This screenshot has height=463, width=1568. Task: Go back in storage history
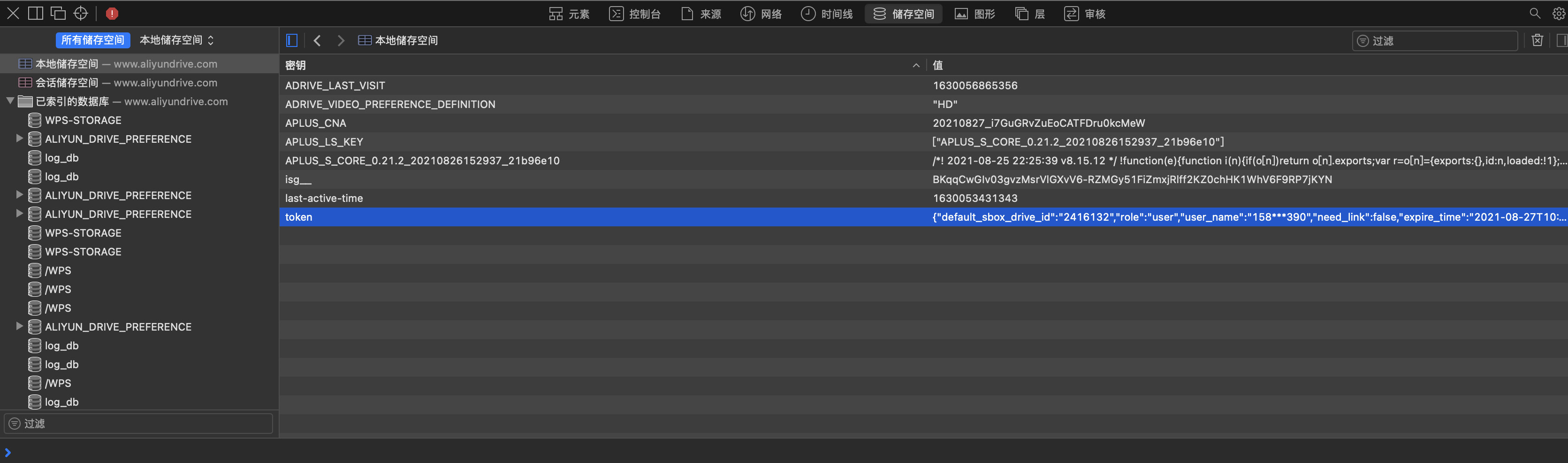point(317,40)
